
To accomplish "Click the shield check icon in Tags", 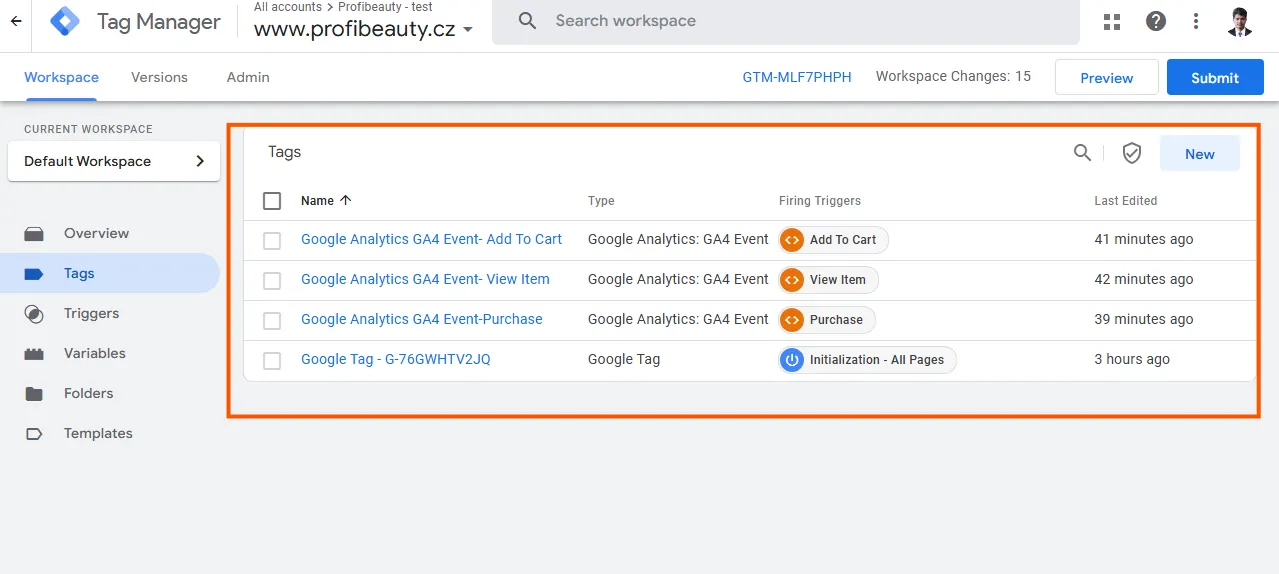I will click(1132, 153).
